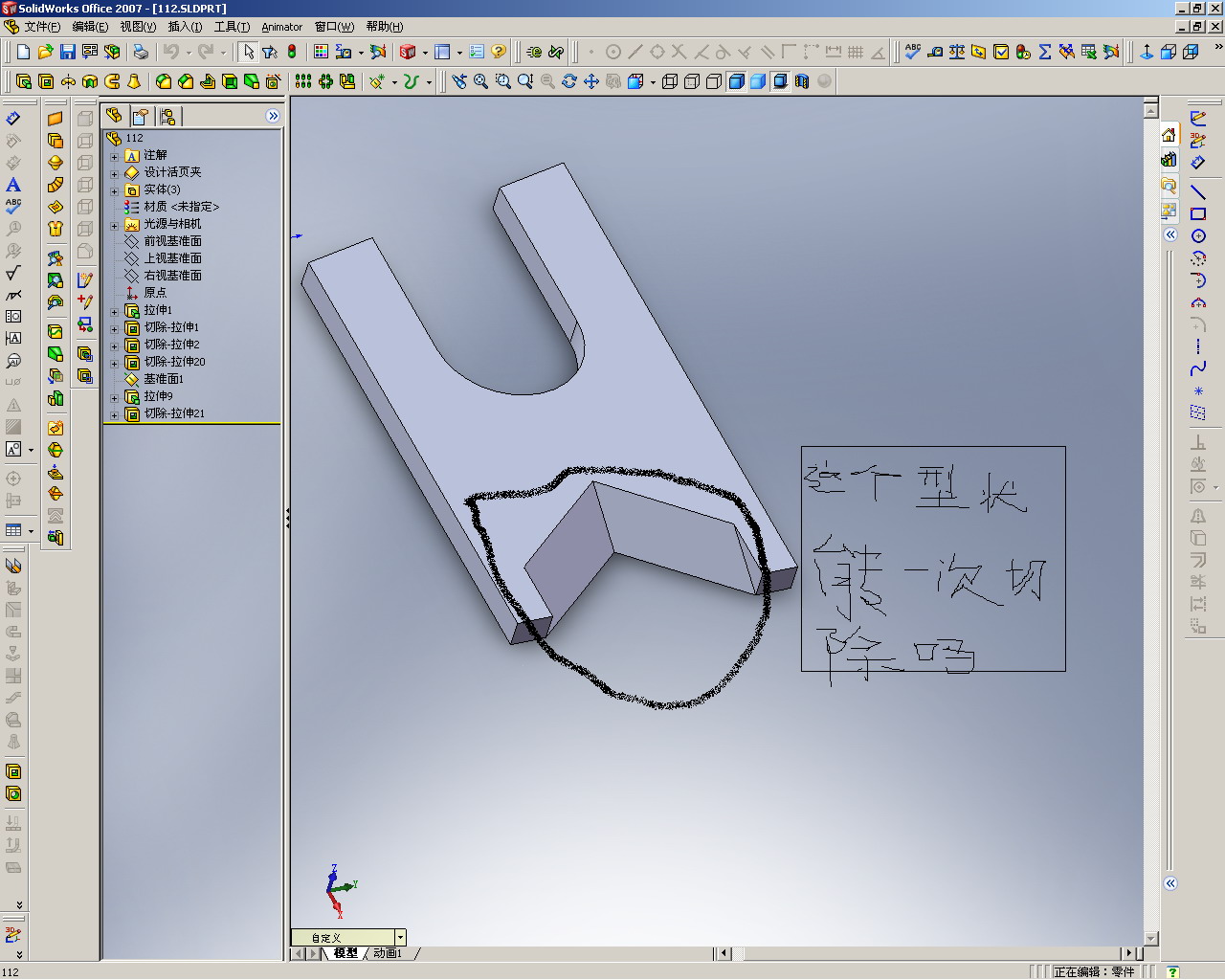This screenshot has height=980, width=1225.
Task: Run the spelling checker ABC icon
Action: (x=913, y=52)
